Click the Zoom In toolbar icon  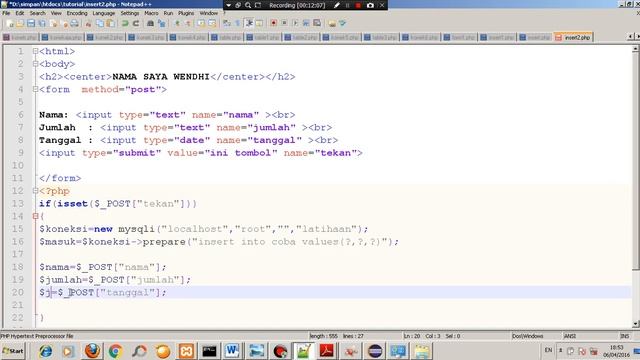click(x=177, y=23)
